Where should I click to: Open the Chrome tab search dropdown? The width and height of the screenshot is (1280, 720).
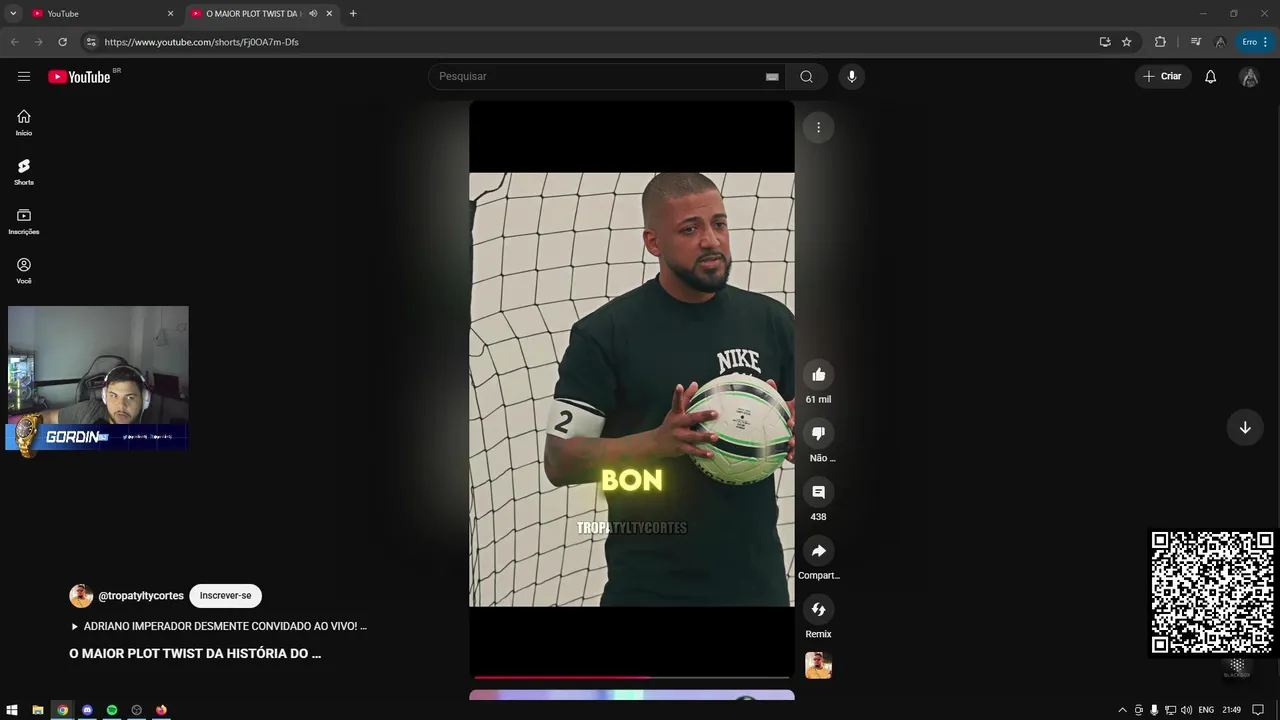point(13,14)
